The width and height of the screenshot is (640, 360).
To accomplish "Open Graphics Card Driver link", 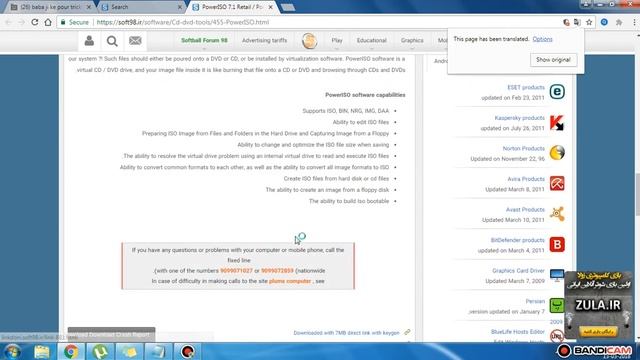I will (518, 271).
